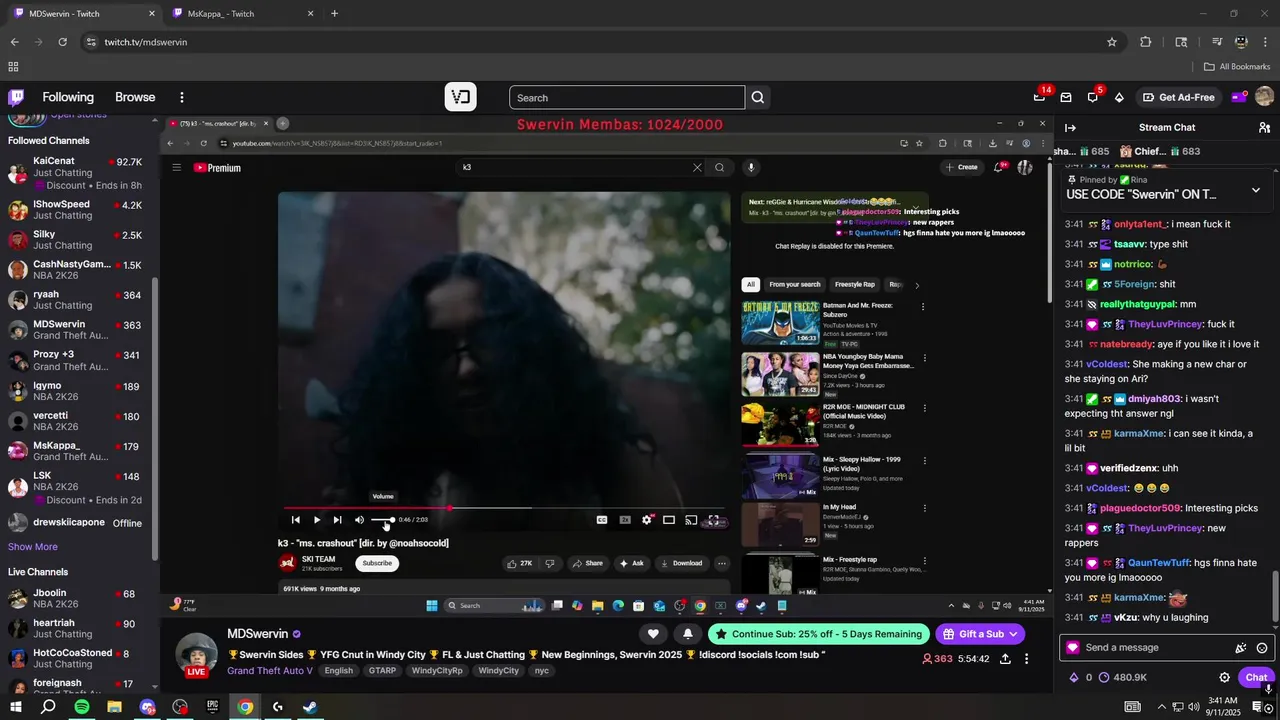Bookmark this page with the star
This screenshot has width=1280, height=720.
(1112, 42)
